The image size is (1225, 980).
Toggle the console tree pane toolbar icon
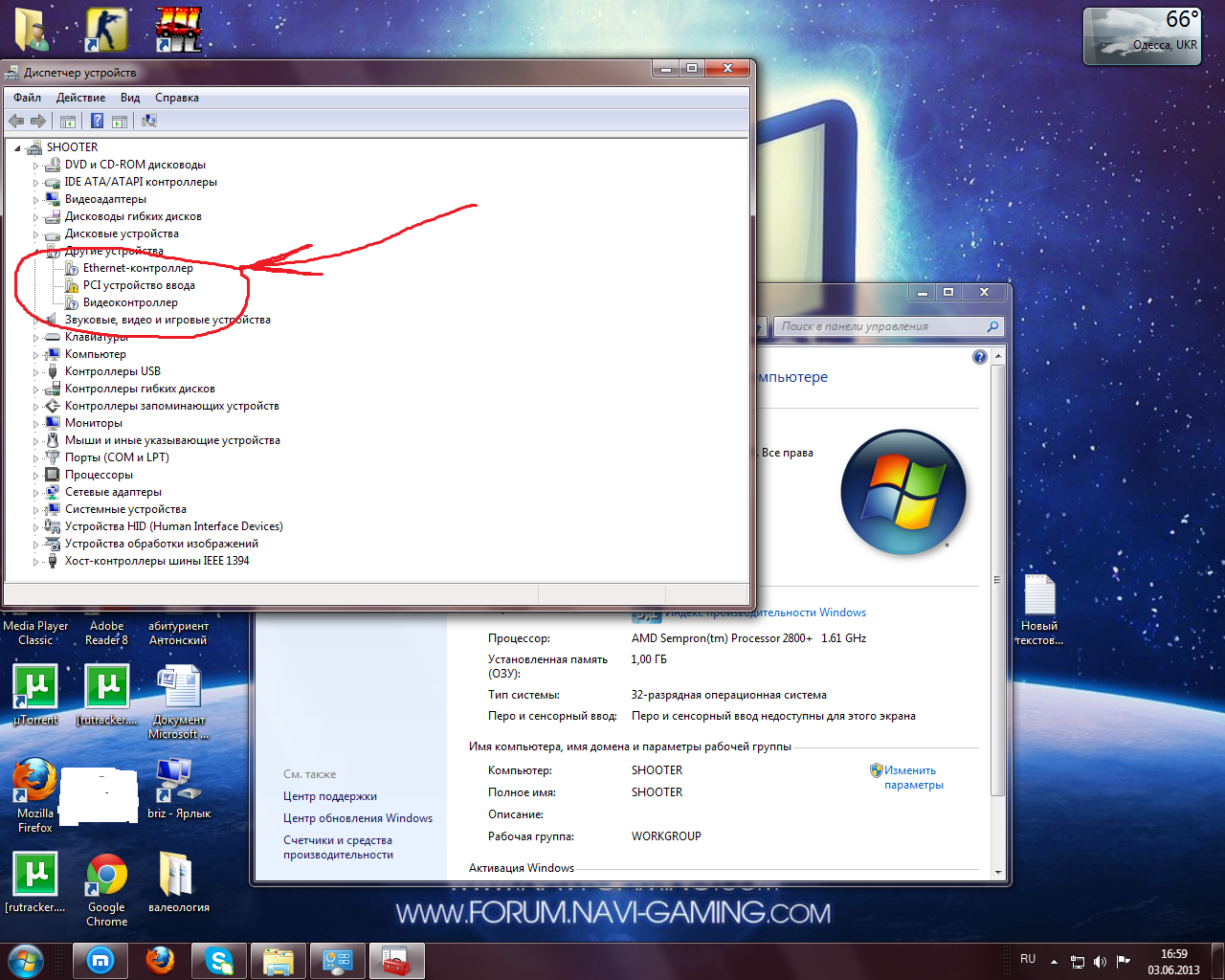(68, 122)
